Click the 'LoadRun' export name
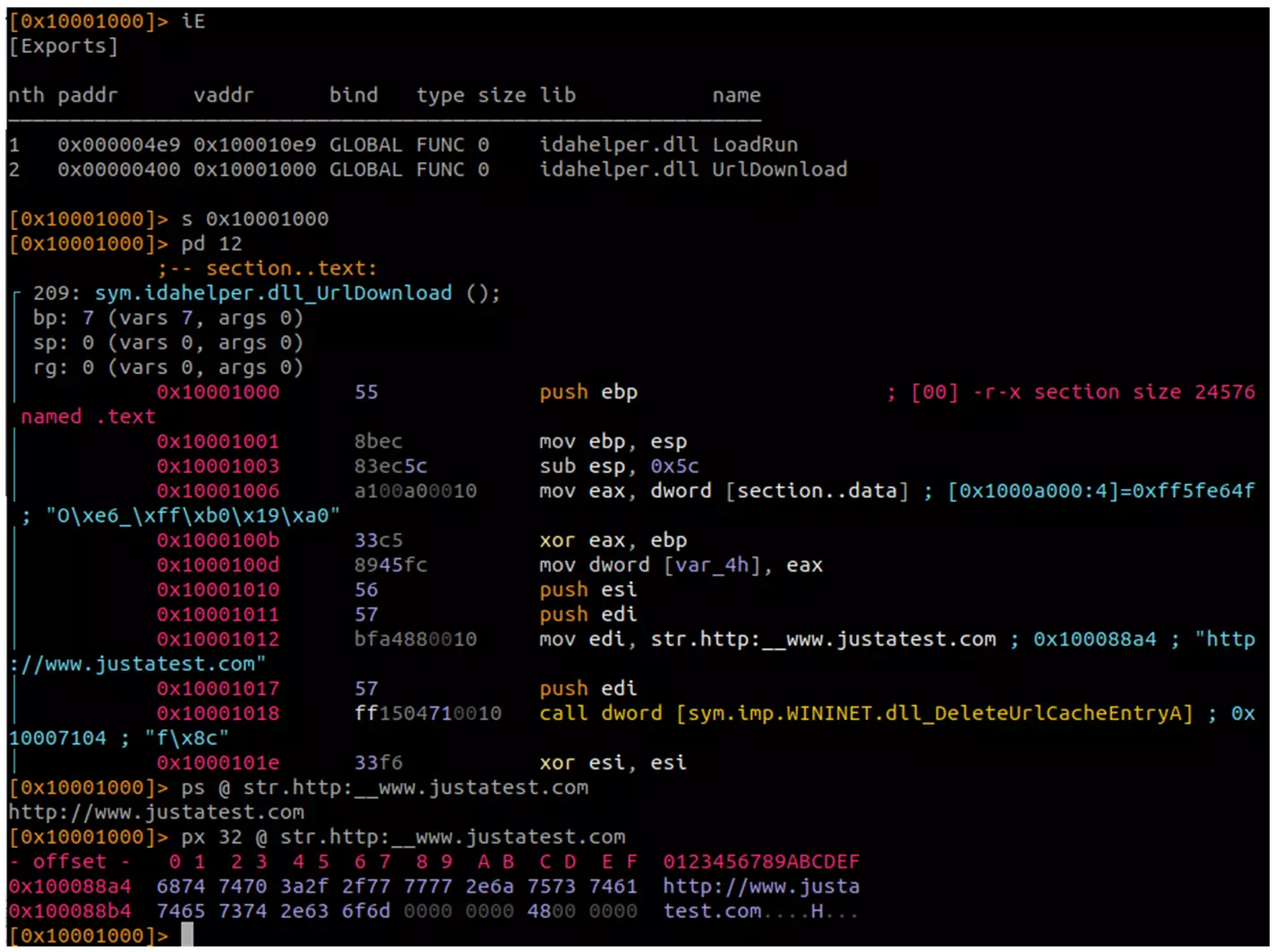1277x952 pixels. [x=755, y=145]
